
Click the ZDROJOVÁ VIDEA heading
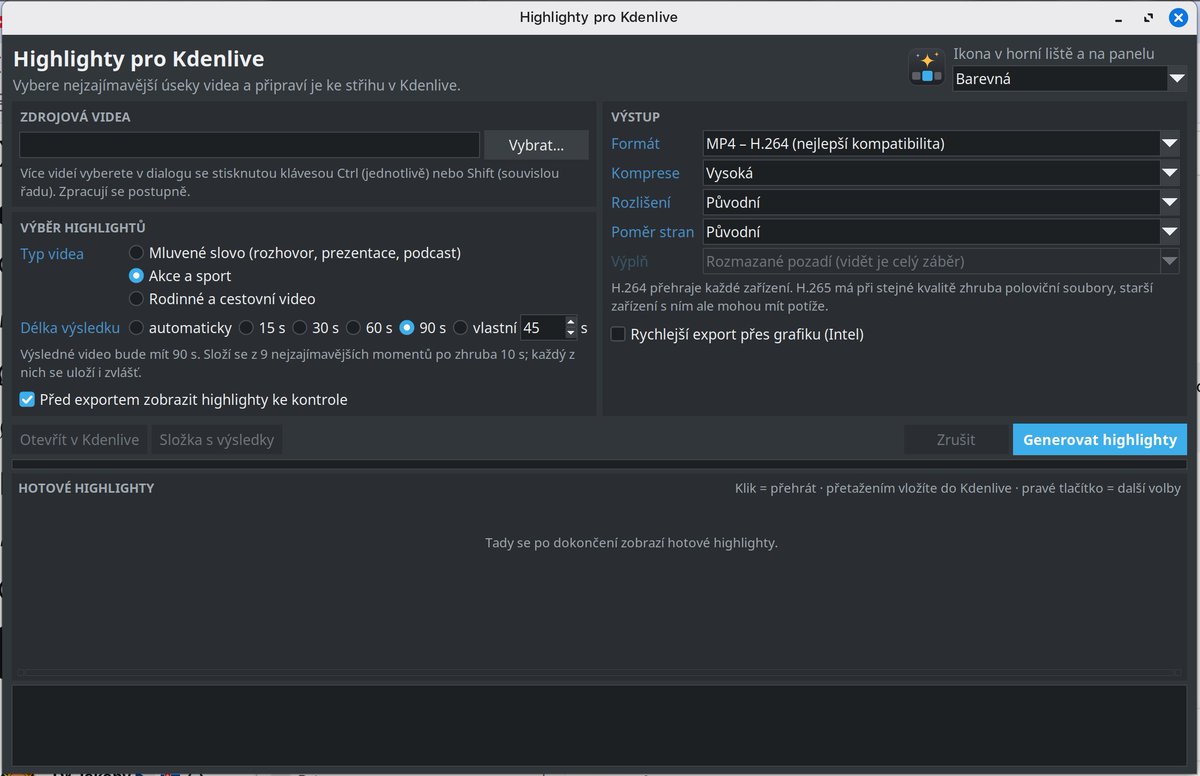point(75,117)
